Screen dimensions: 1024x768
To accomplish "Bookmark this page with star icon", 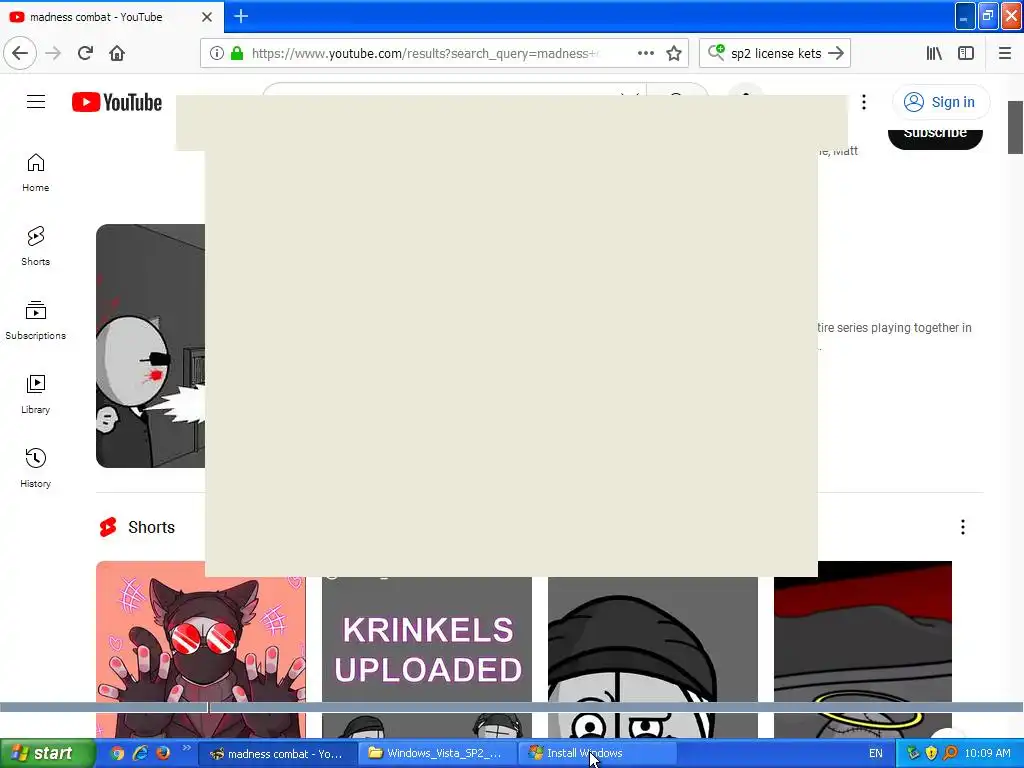I will (x=674, y=53).
